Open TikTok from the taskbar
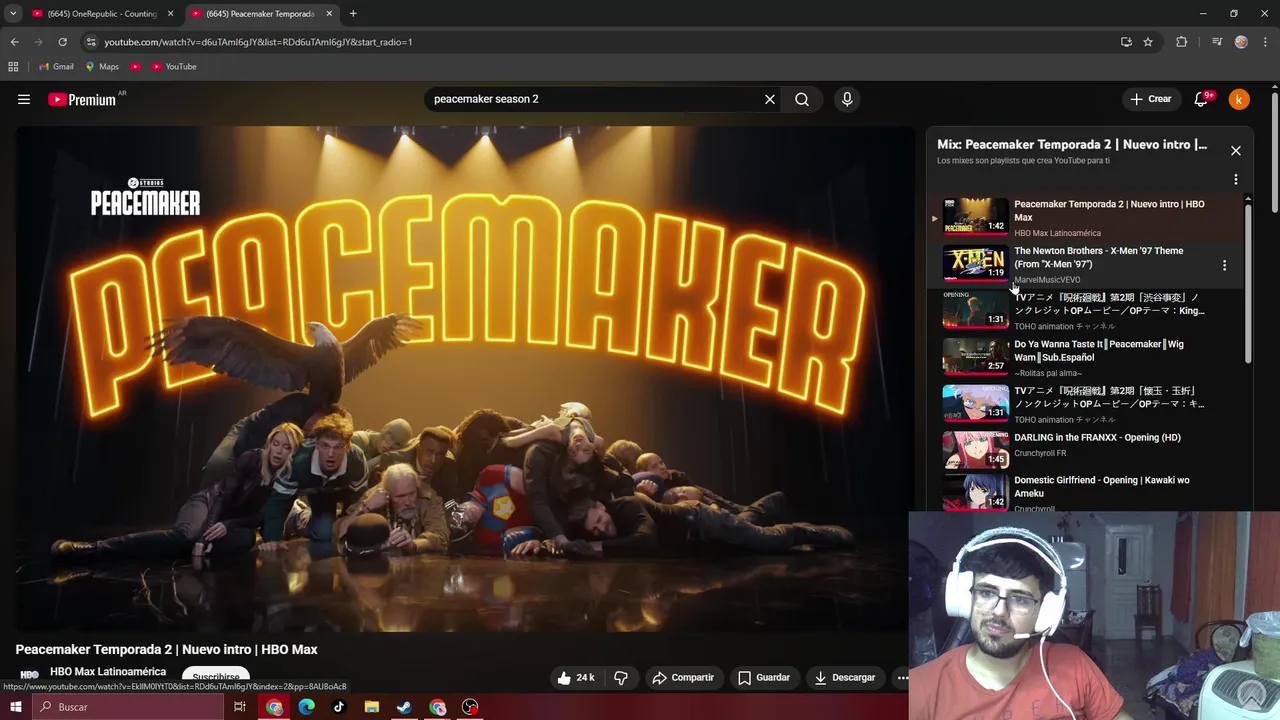This screenshot has width=1280, height=720. click(339, 707)
